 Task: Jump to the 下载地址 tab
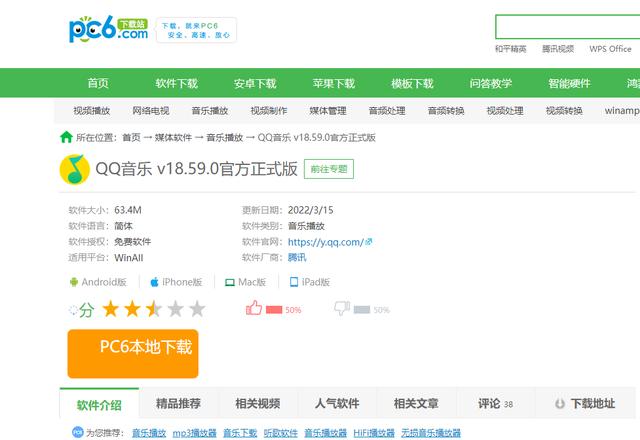coord(584,404)
